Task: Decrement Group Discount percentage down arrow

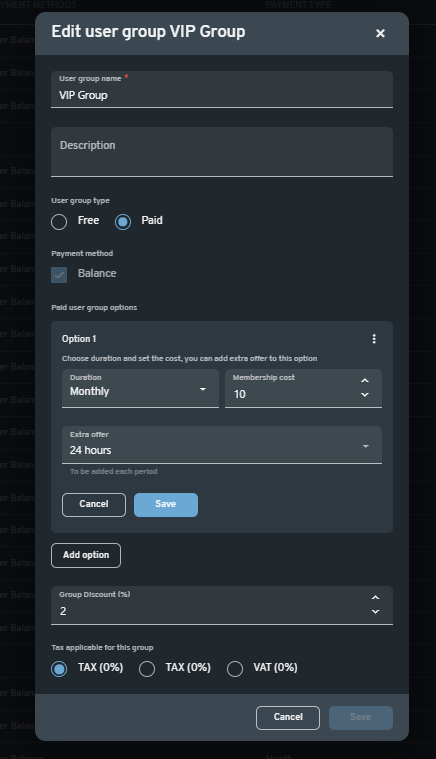Action: pos(376,612)
